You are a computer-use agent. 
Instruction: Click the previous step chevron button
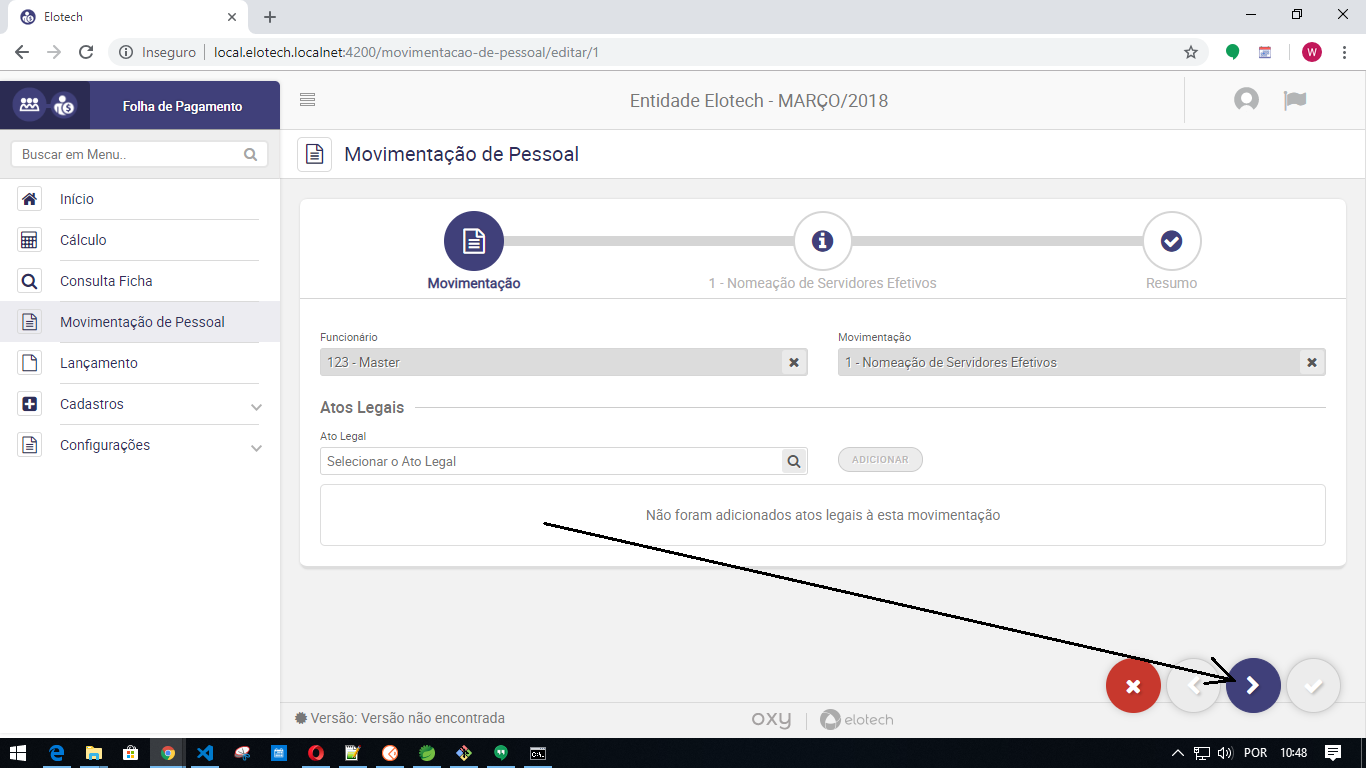1193,686
